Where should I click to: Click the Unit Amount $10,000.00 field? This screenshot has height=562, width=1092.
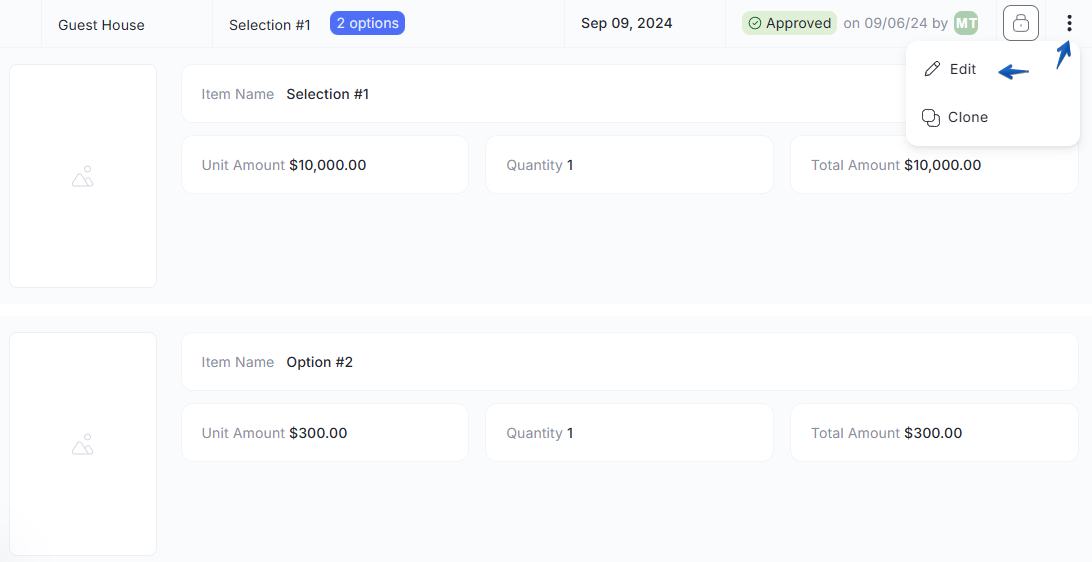325,165
